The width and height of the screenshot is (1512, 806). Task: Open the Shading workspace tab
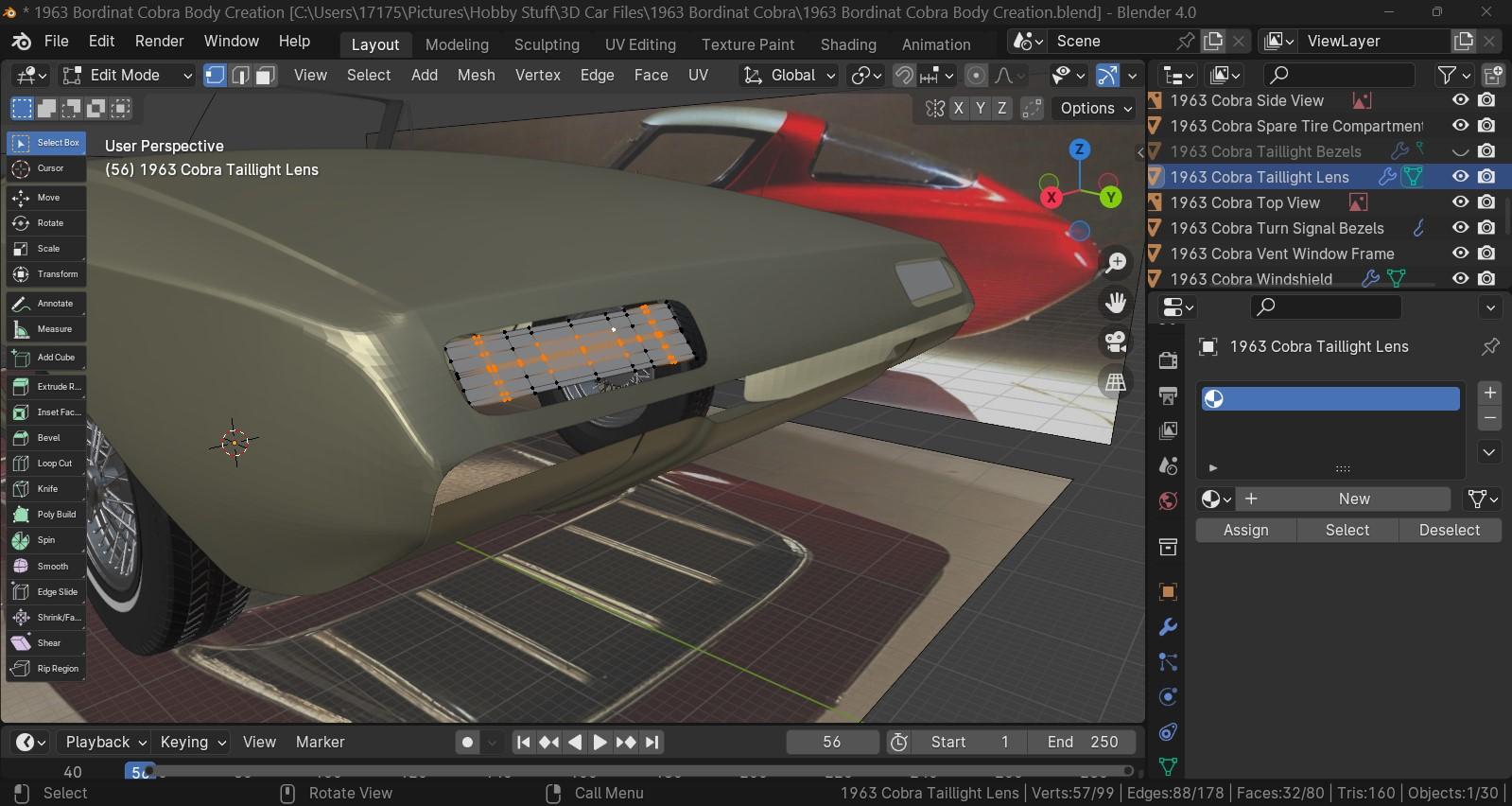848,44
